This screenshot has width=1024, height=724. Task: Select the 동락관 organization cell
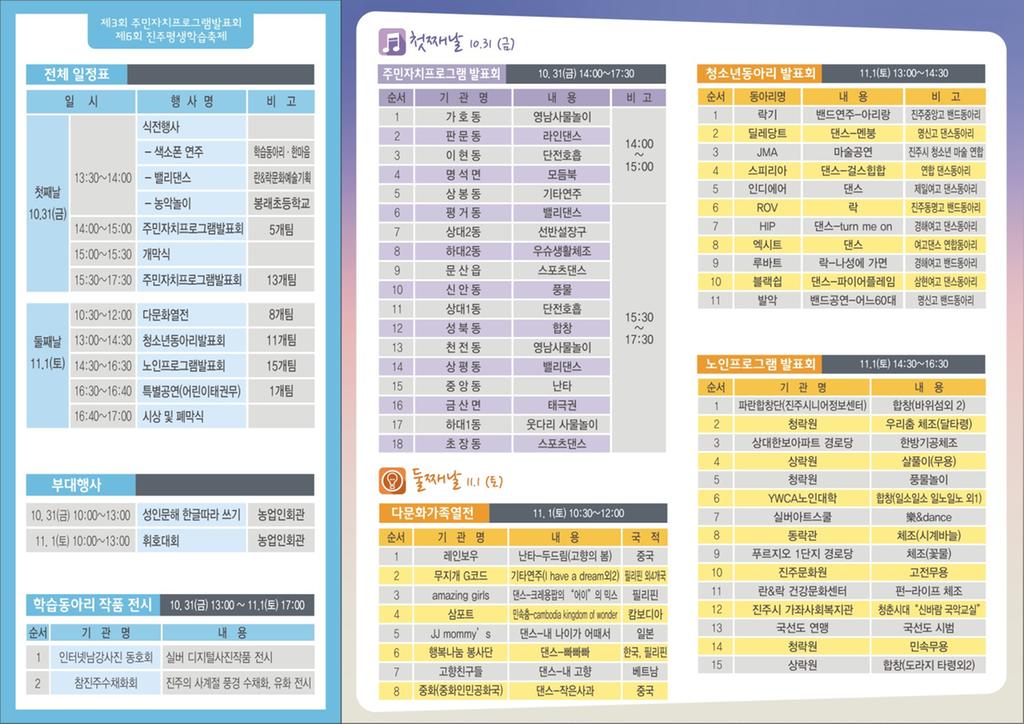tap(802, 535)
